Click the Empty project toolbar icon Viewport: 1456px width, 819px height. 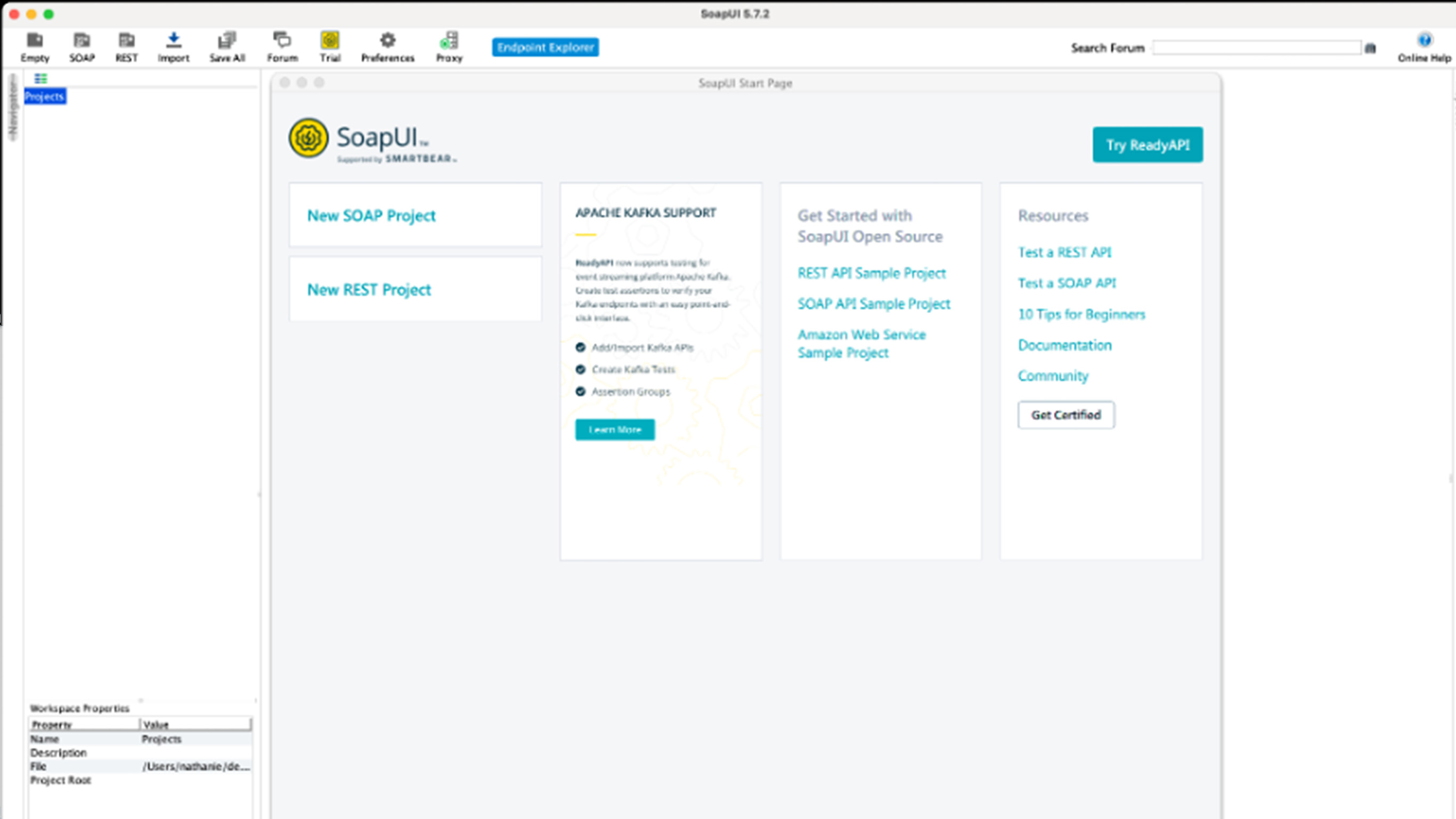pos(35,46)
